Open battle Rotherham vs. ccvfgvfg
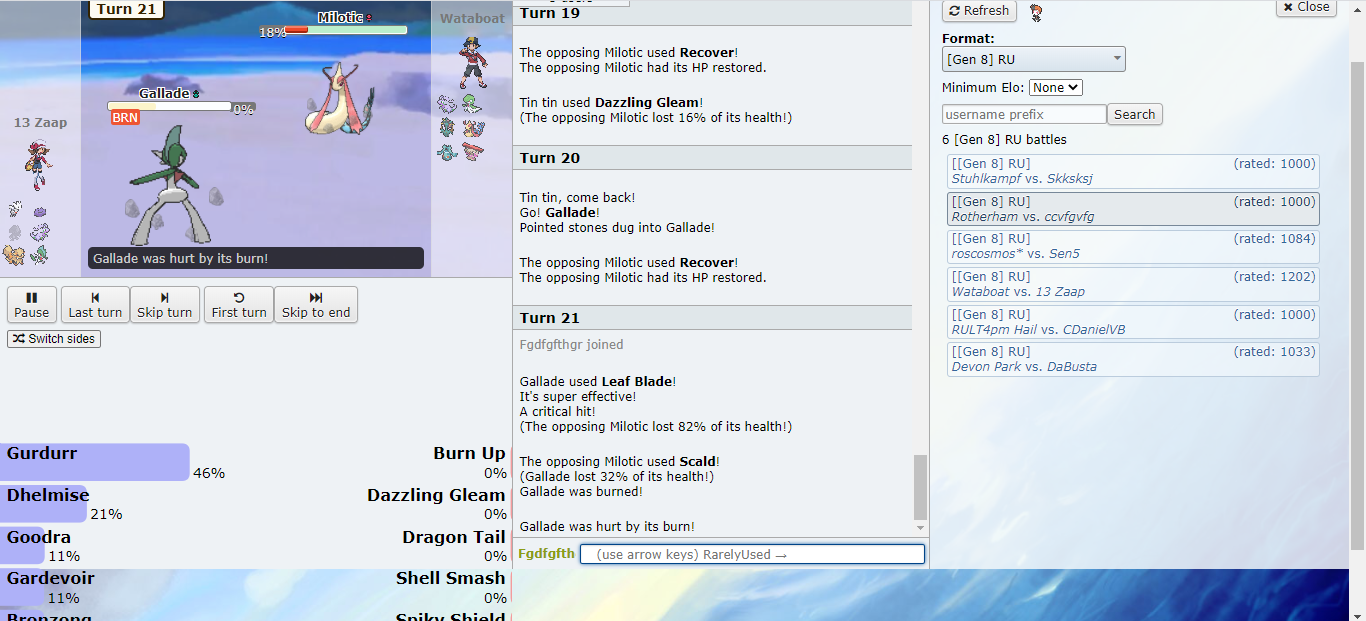Image resolution: width=1366 pixels, height=621 pixels. click(x=1133, y=209)
